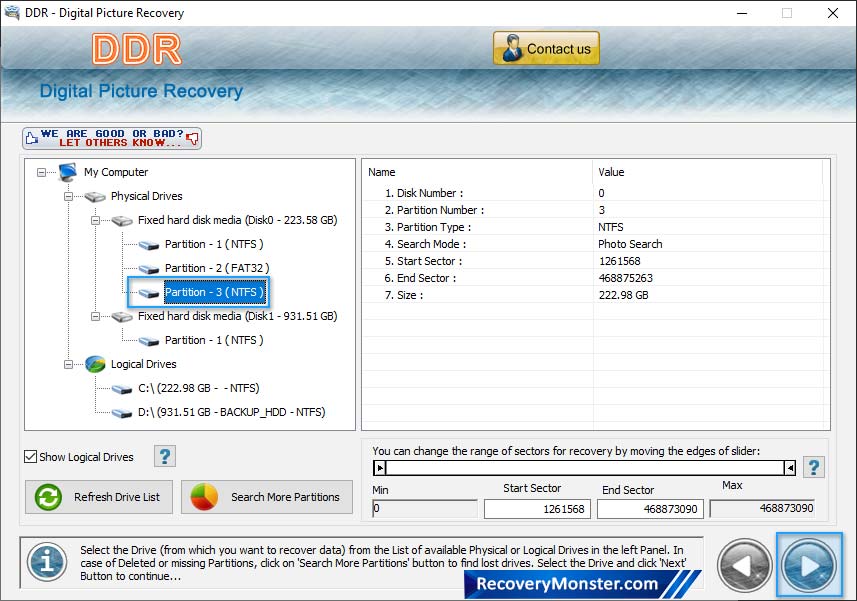Screen dimensions: 857x601
Task: Click the Min value field
Action: 425,509
